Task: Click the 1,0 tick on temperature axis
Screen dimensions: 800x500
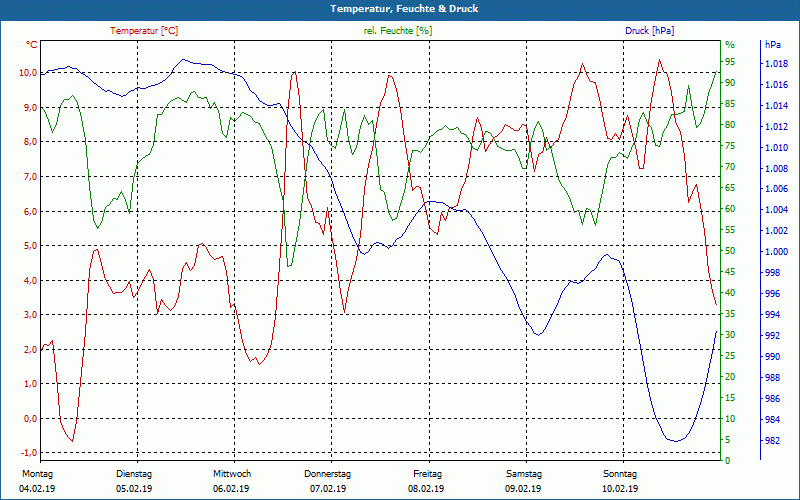Action: point(30,384)
